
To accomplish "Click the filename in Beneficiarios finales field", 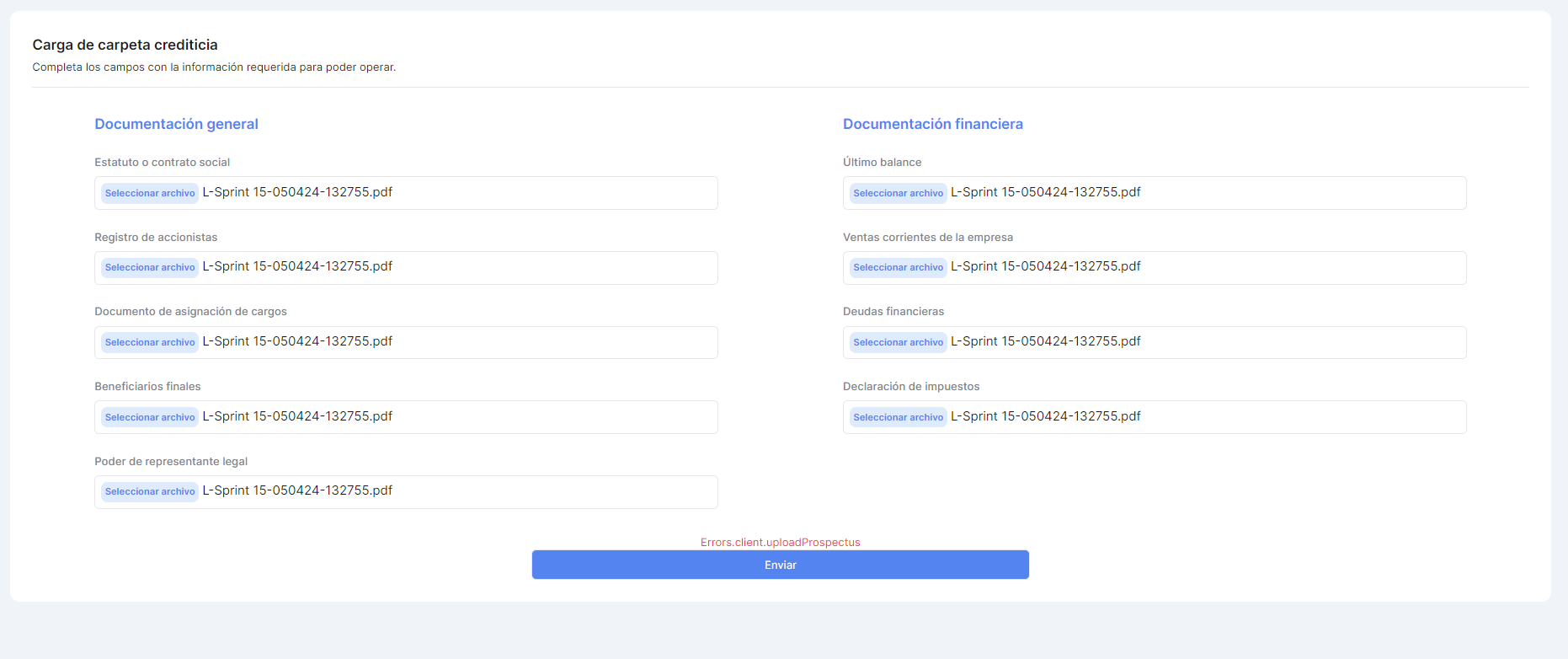I will [297, 416].
